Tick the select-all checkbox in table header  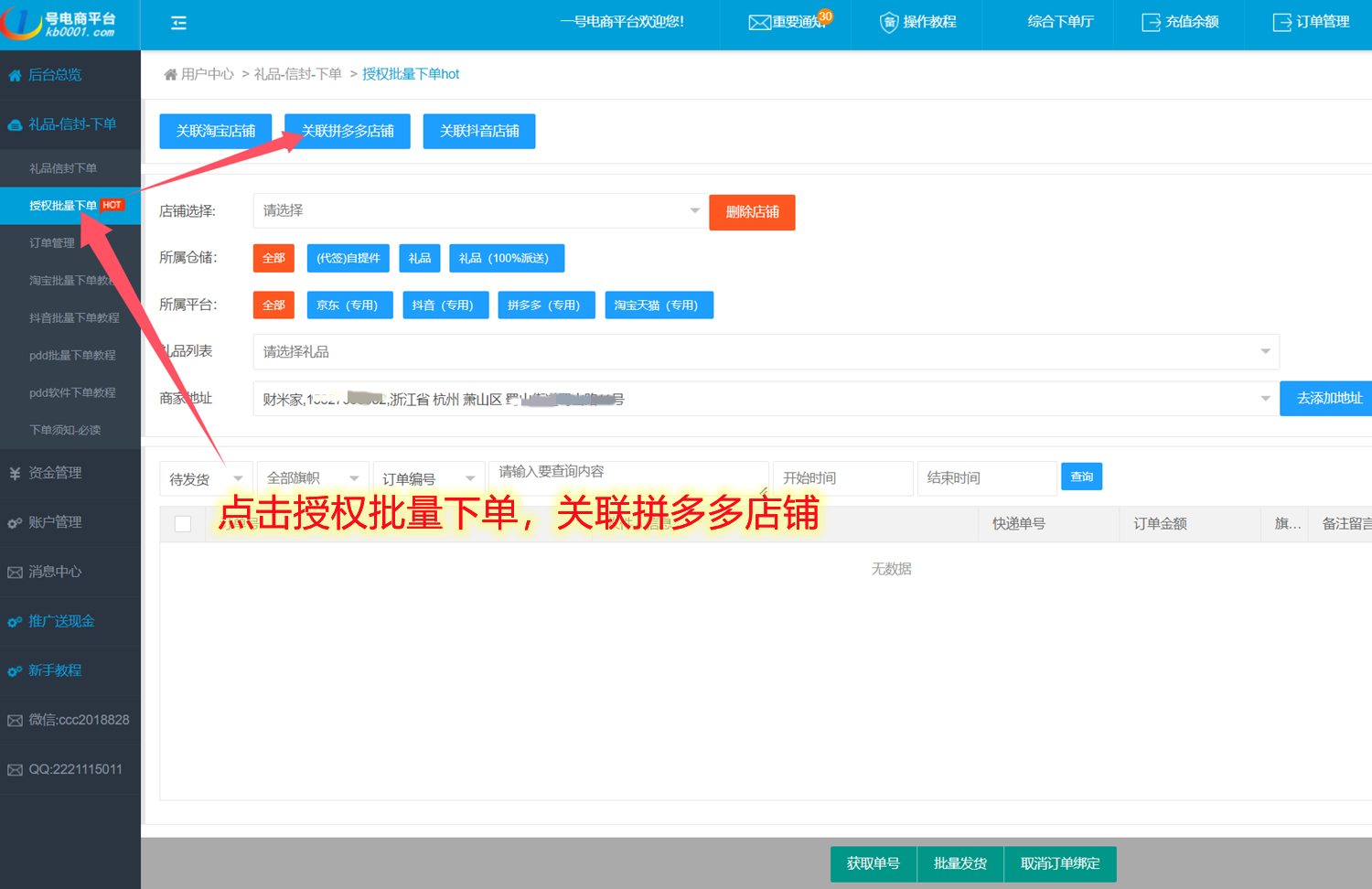pos(183,524)
